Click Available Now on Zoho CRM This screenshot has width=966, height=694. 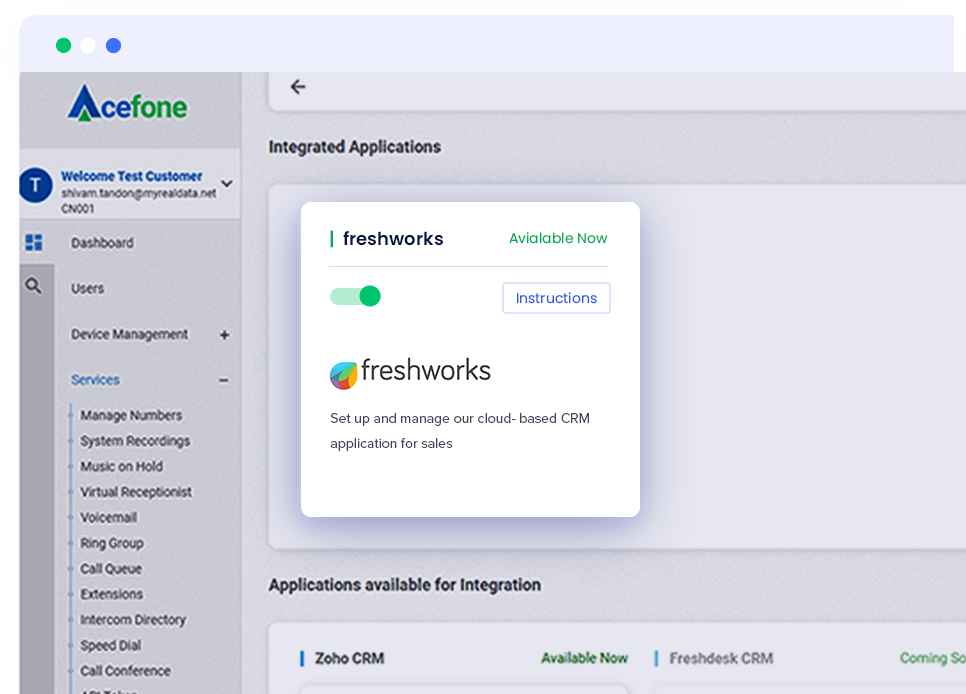point(585,658)
